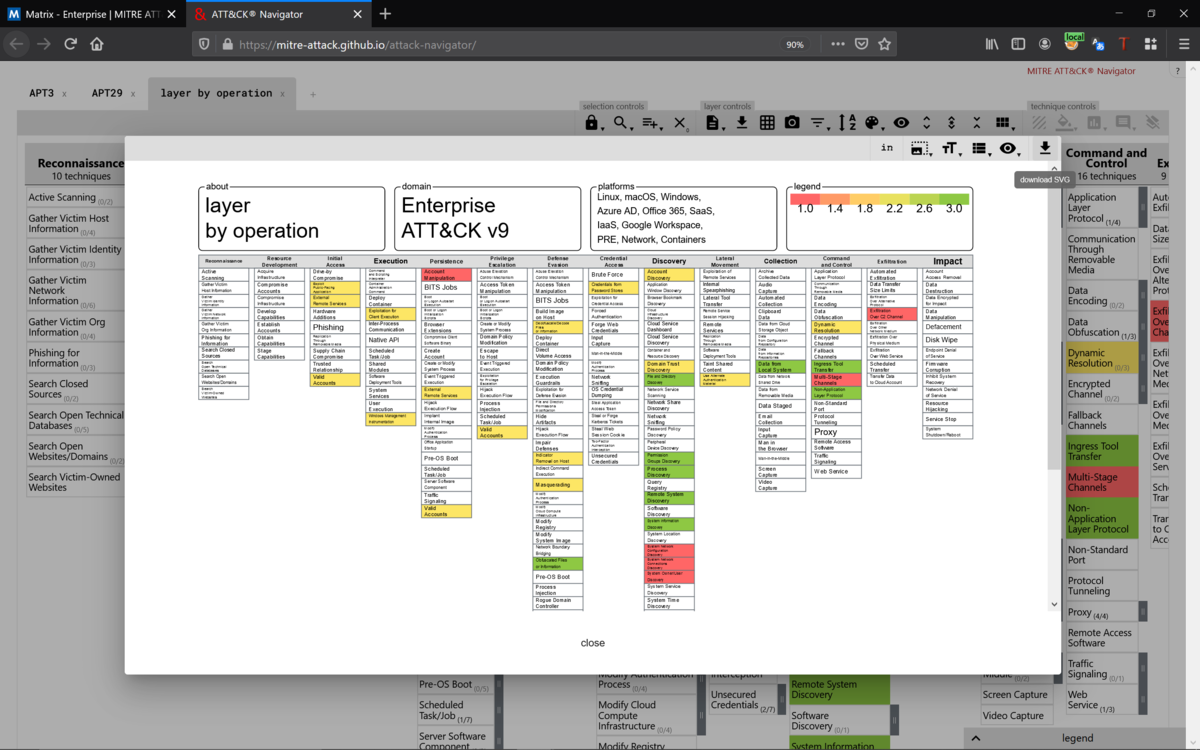The image size is (1200, 750).
Task: Toggle the export display settings eye
Action: click(1010, 148)
